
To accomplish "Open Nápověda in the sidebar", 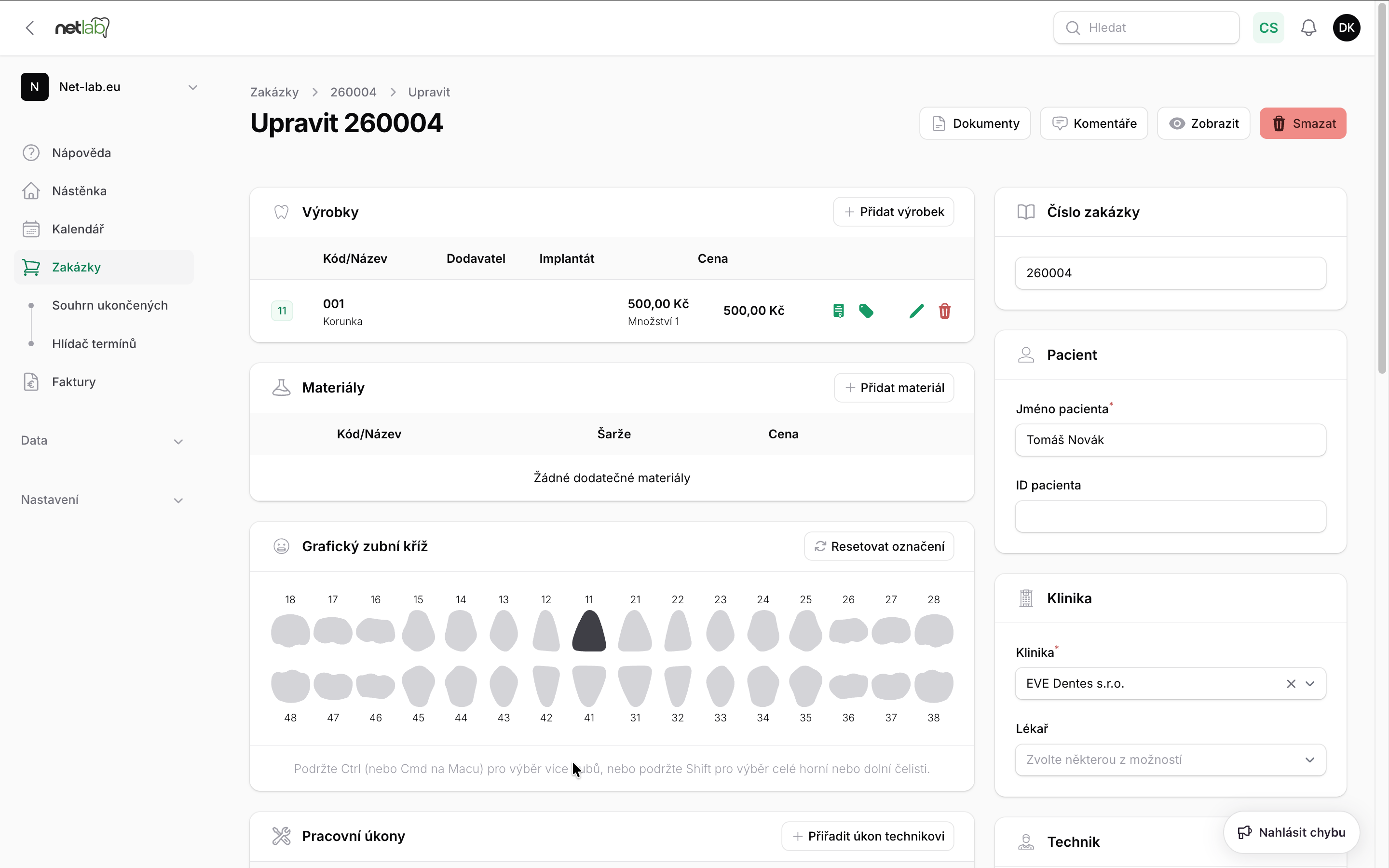I will [104, 153].
